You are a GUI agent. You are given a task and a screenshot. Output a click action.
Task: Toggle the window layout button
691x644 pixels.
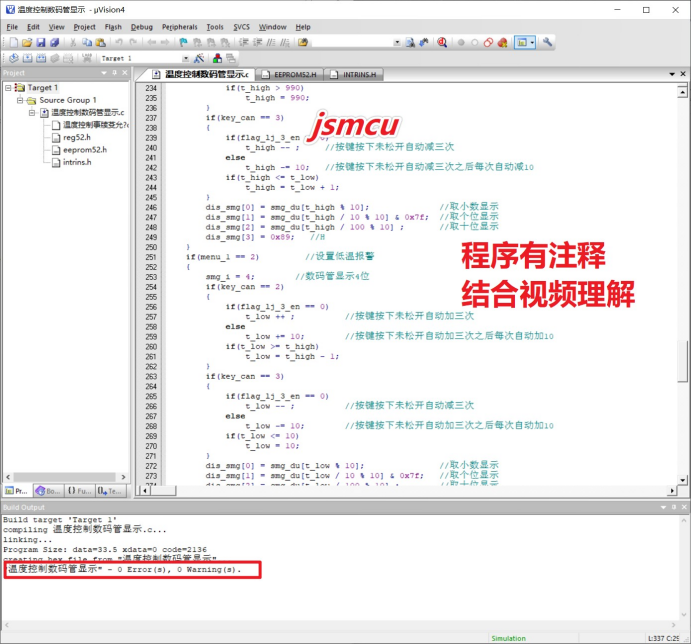tap(522, 42)
